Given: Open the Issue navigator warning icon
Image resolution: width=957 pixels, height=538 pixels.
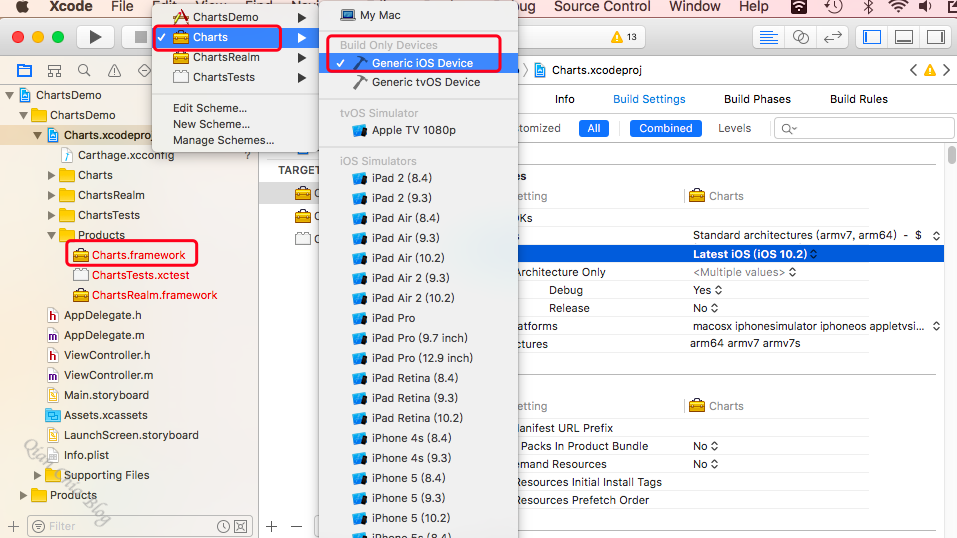Looking at the screenshot, I should tap(114, 70).
